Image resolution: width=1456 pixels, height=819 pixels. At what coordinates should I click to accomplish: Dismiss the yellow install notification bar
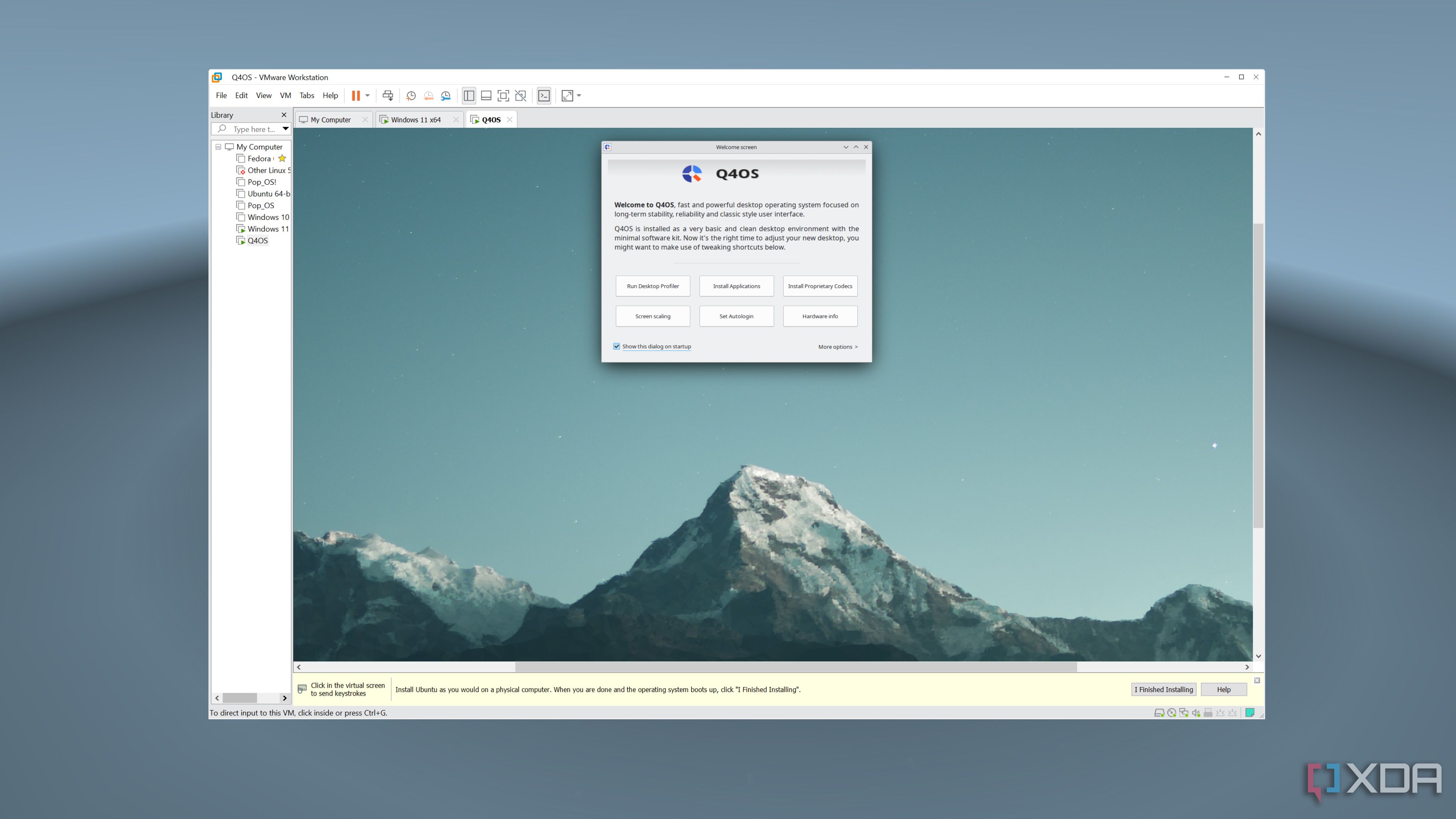(x=1257, y=681)
